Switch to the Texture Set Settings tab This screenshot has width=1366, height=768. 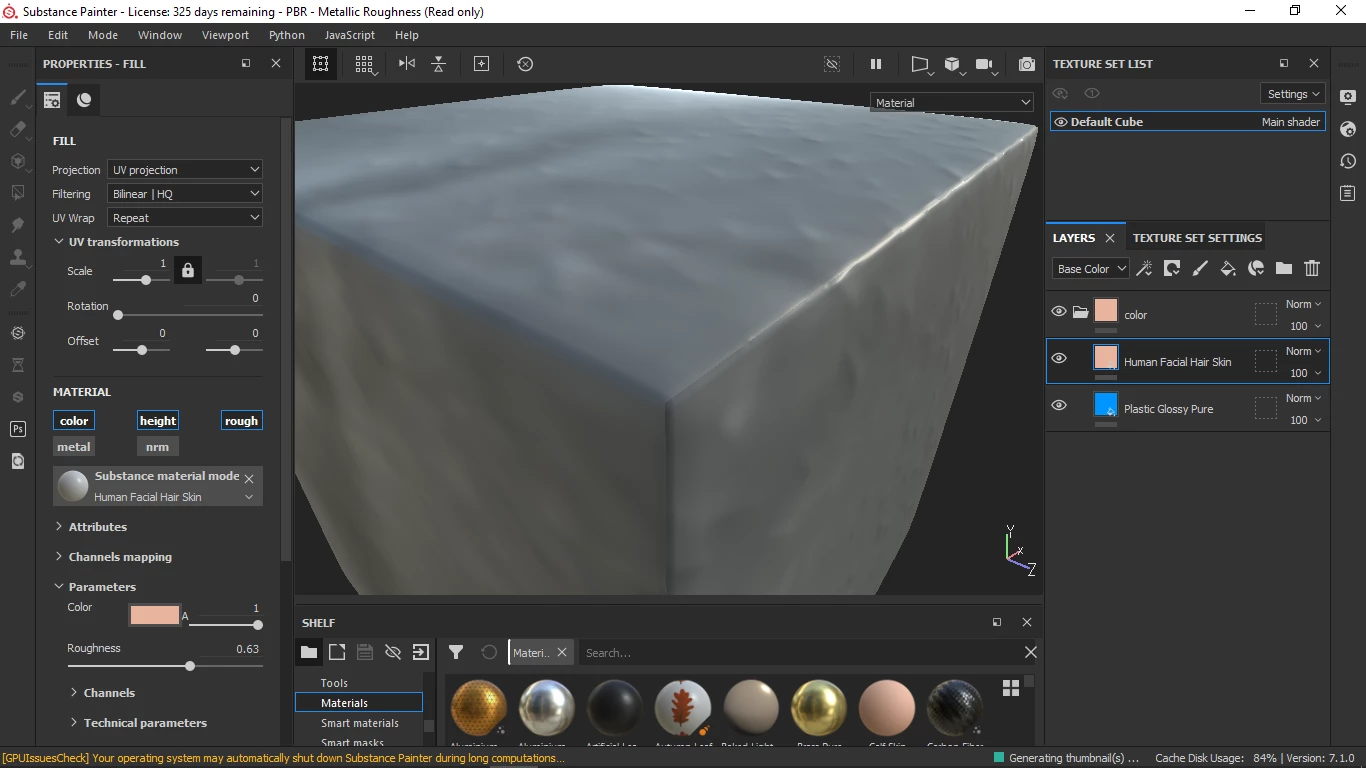coord(1197,238)
